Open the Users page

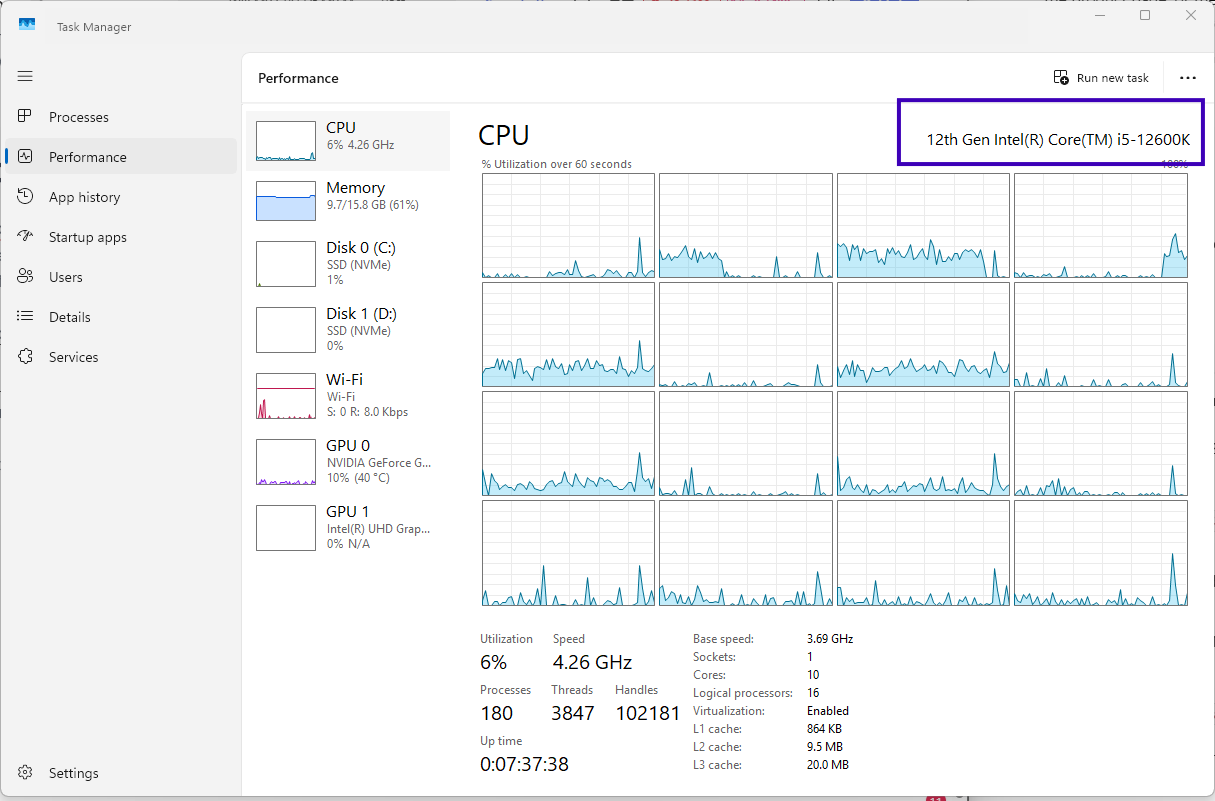pyautogui.click(x=120, y=277)
